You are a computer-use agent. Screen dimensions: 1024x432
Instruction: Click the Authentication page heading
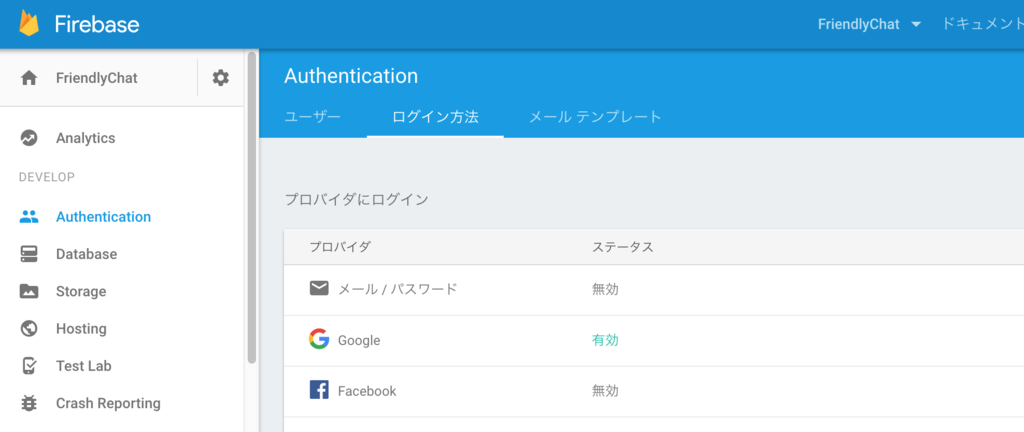point(351,76)
